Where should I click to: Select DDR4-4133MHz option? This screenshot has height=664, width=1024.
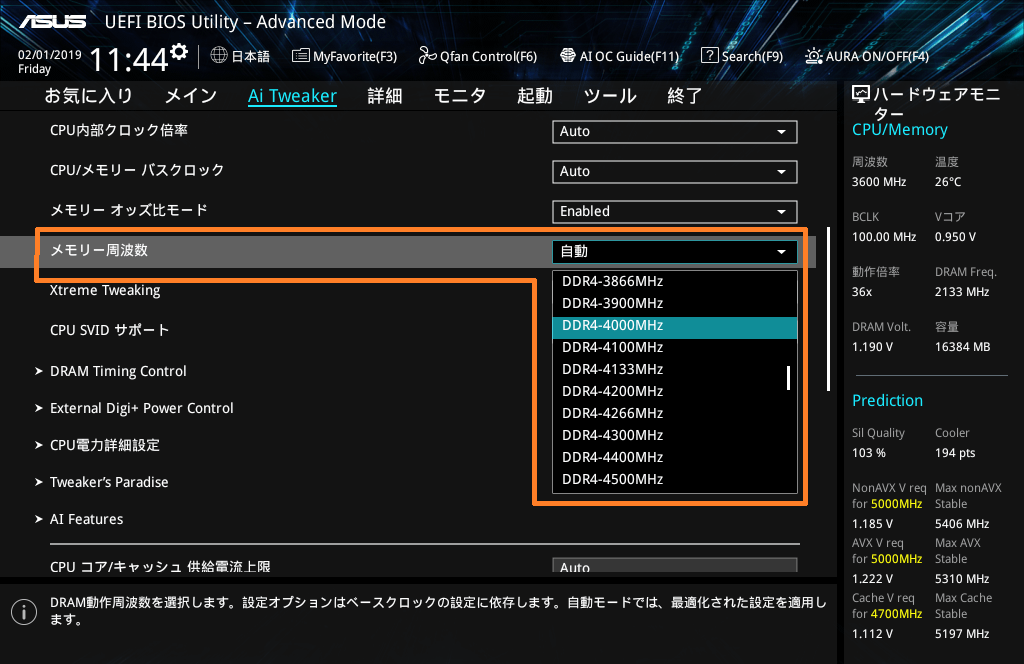[x=675, y=370]
